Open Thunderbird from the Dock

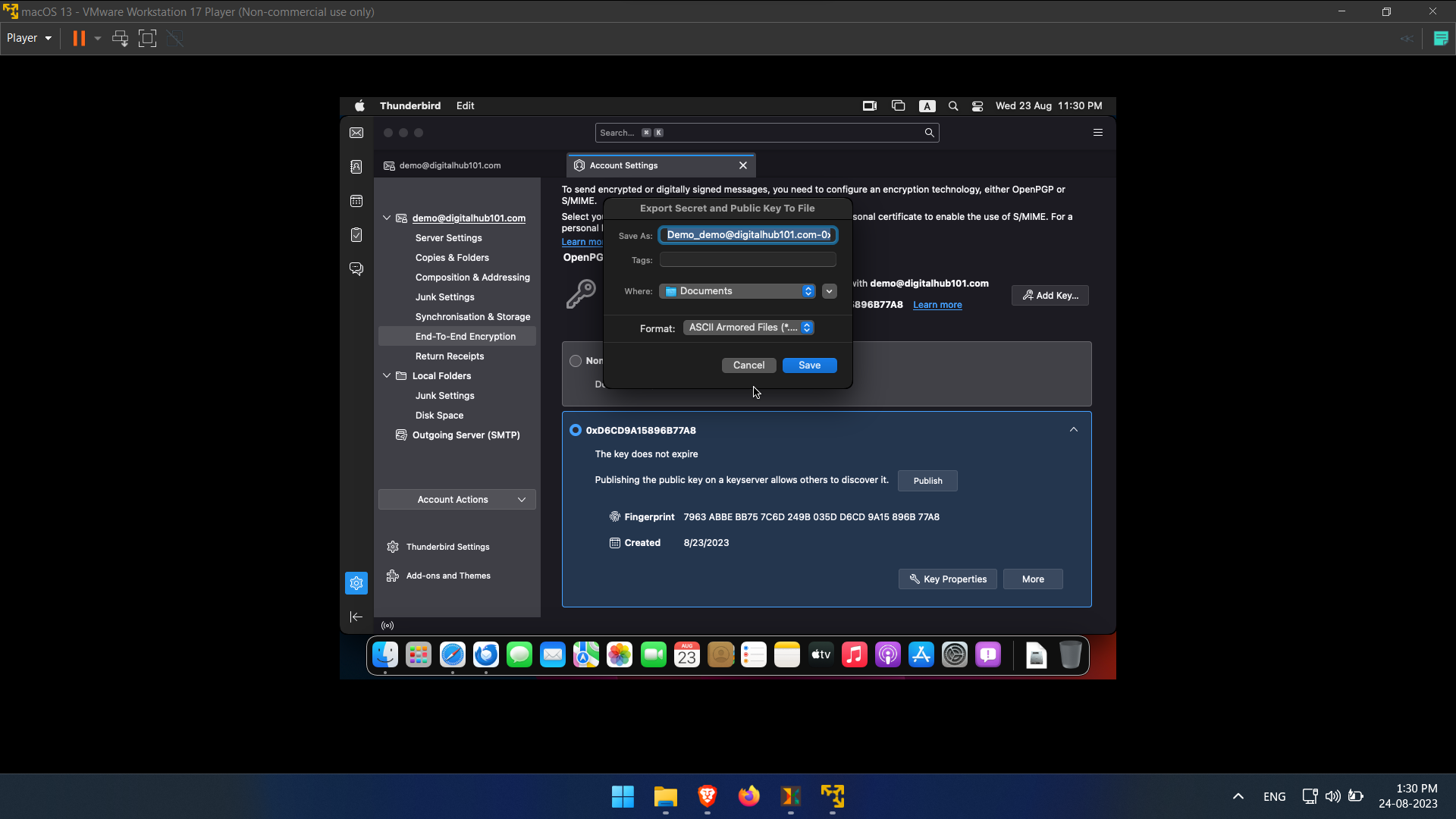pos(486,654)
